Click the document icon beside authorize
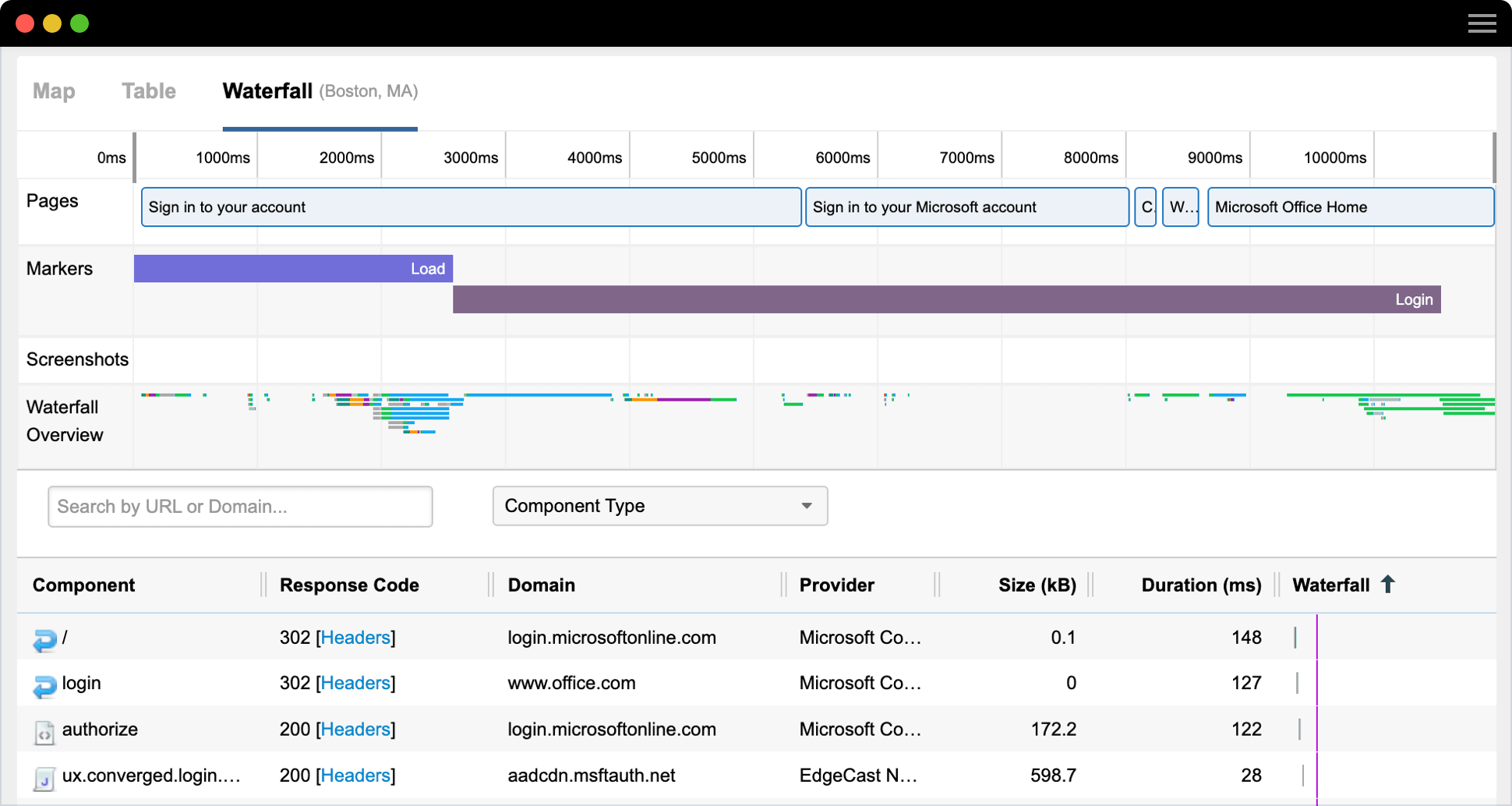This screenshot has width=1512, height=806. tap(44, 731)
